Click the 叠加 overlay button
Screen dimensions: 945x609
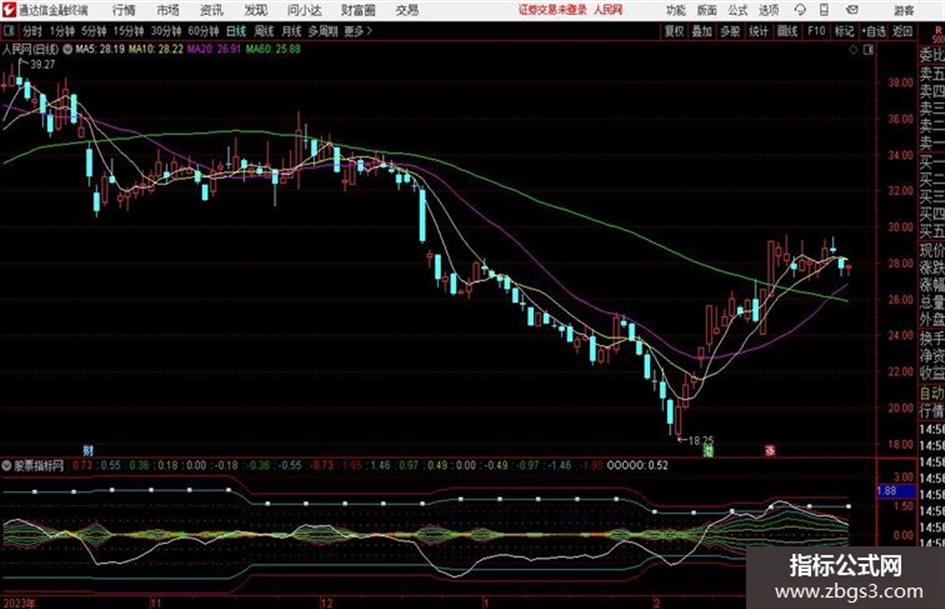(x=702, y=31)
